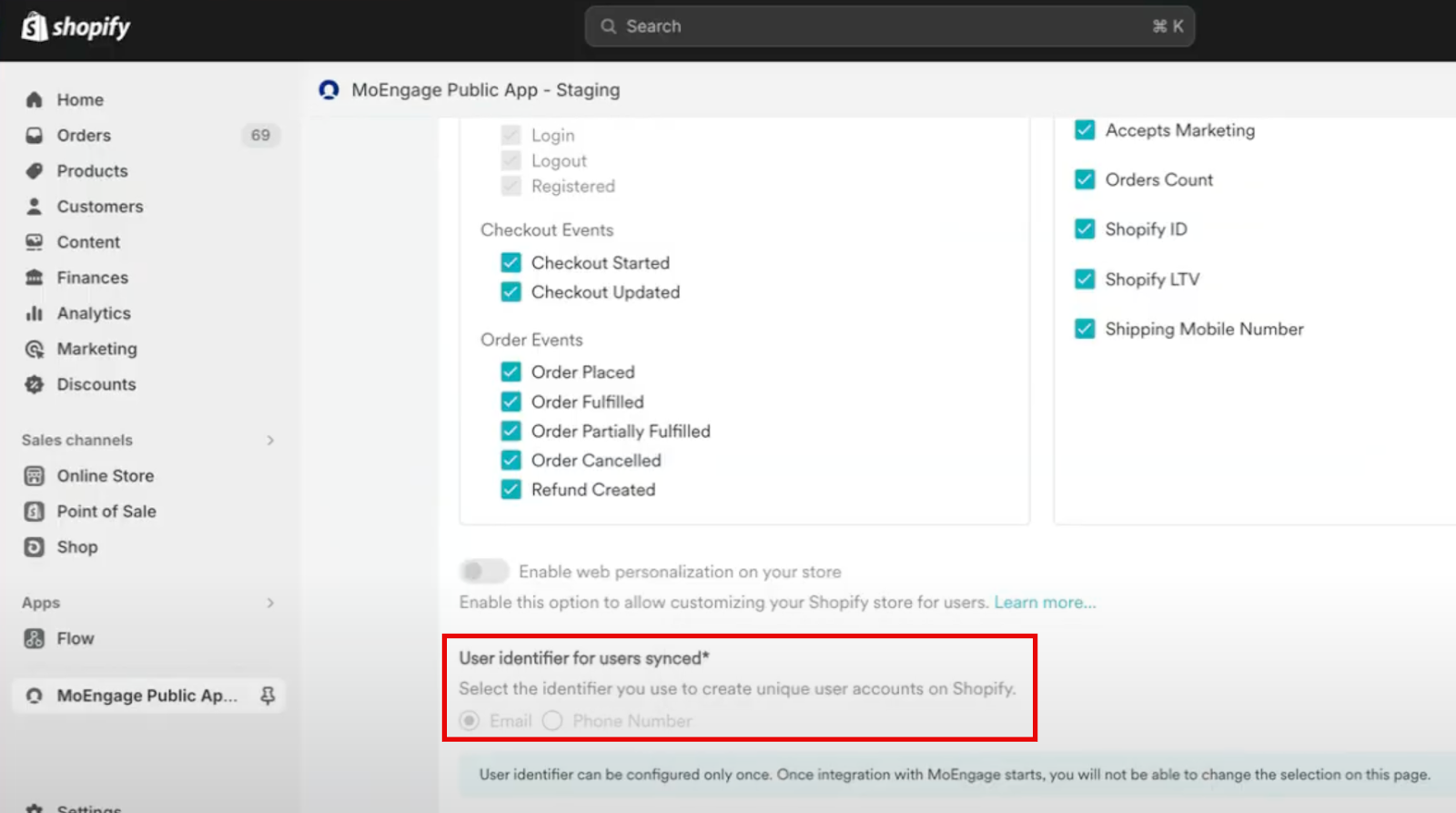The height and width of the screenshot is (813, 1456).
Task: Open the Flow app icon
Action: click(x=35, y=638)
